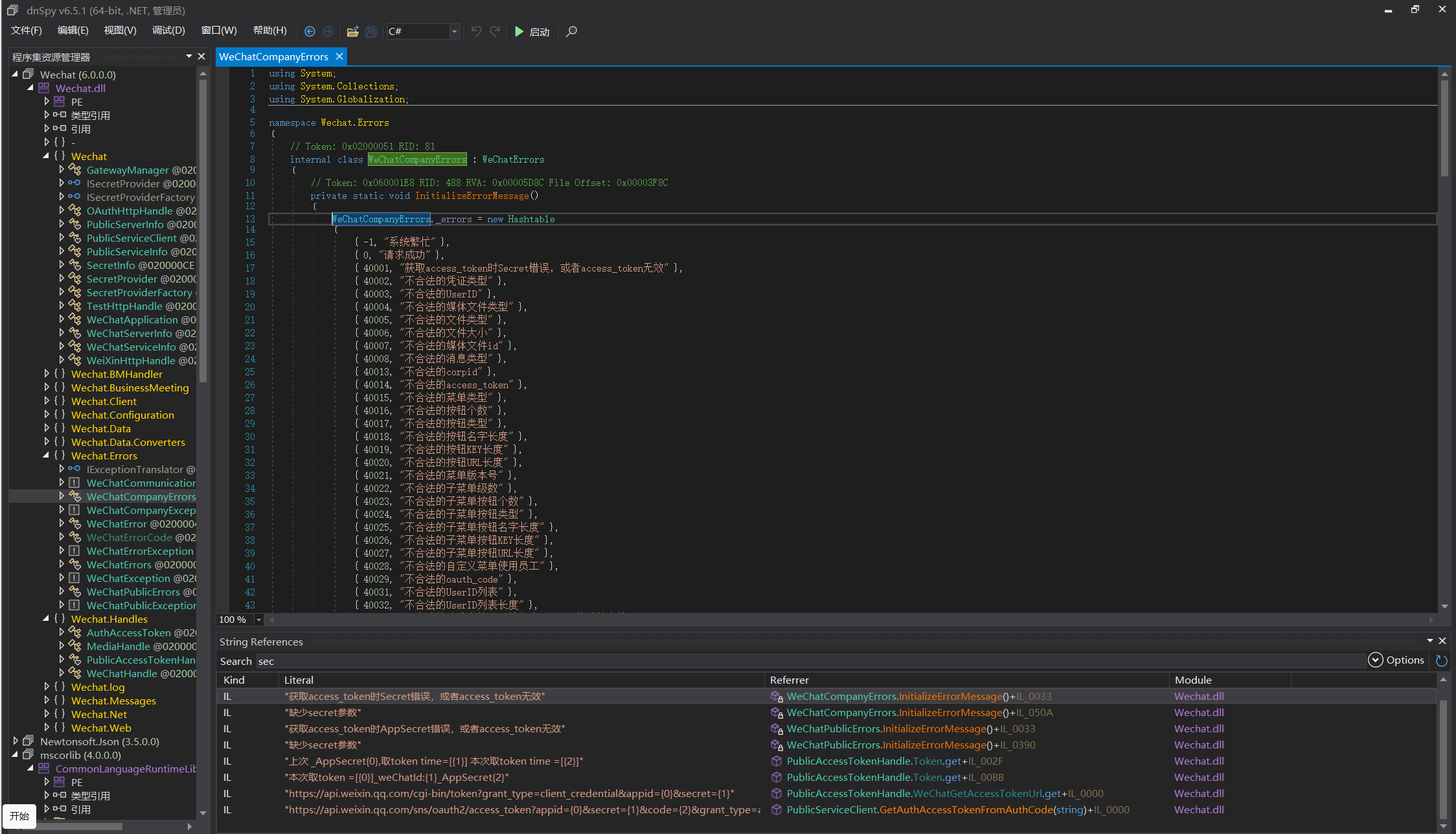Select the WeChatCompanyErrors class icon in tree
Screen dimensions: 1456x834
point(73,496)
